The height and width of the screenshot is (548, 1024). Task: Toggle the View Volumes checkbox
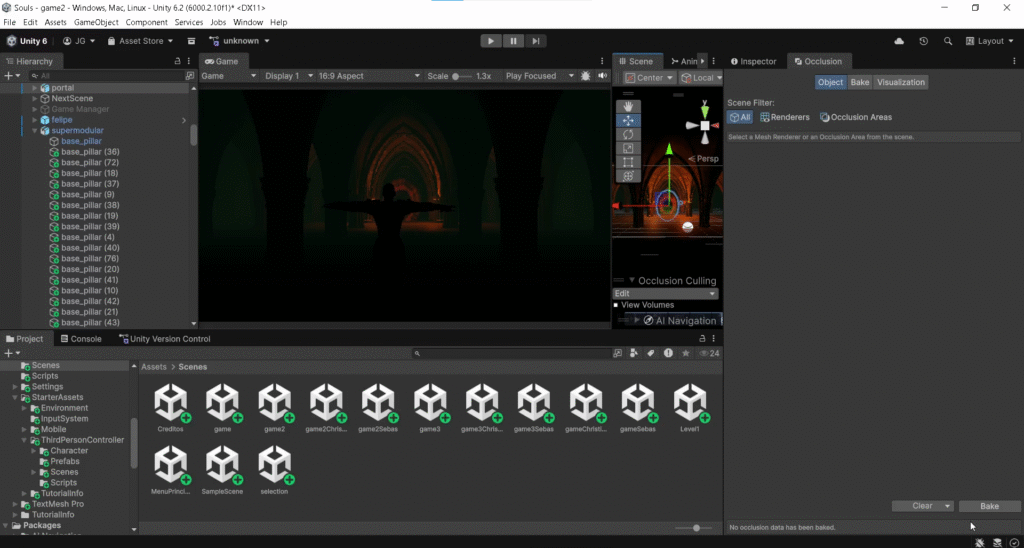tap(617, 305)
